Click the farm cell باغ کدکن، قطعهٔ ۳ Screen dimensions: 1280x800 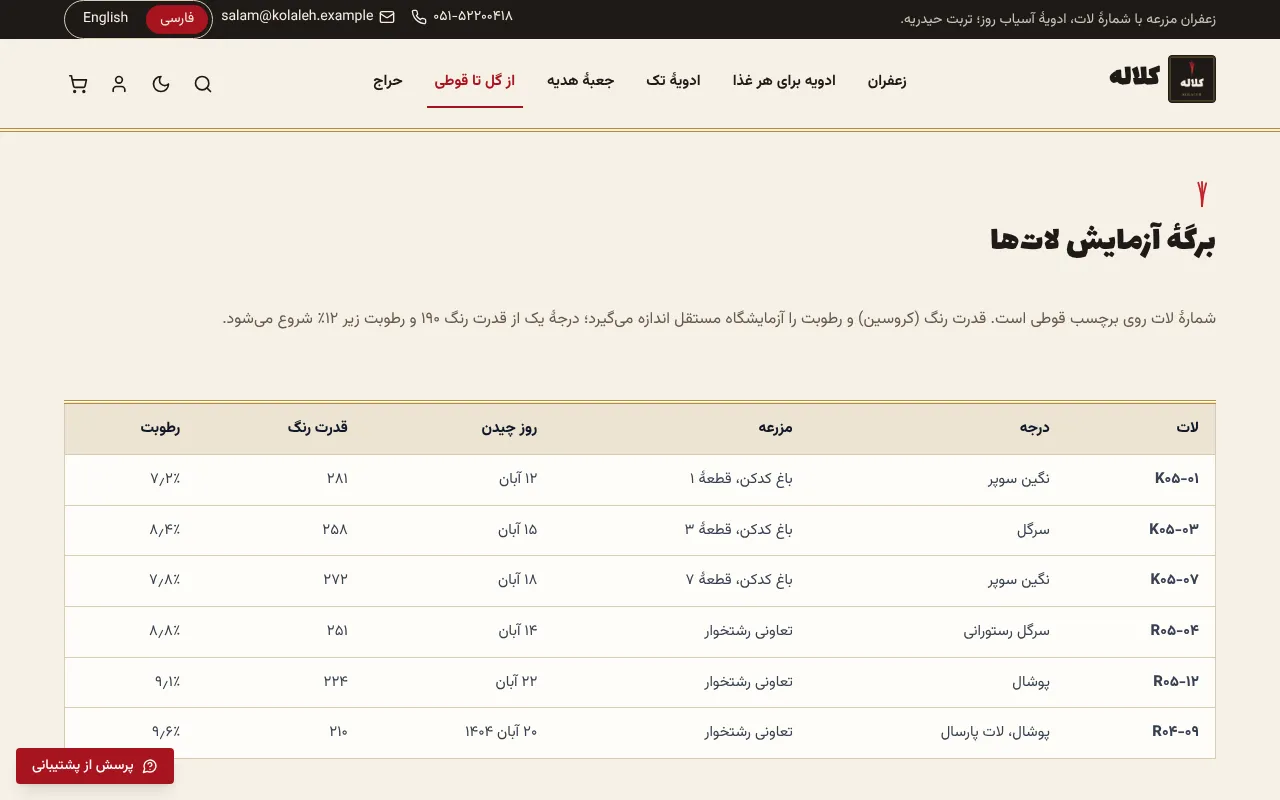pos(739,529)
